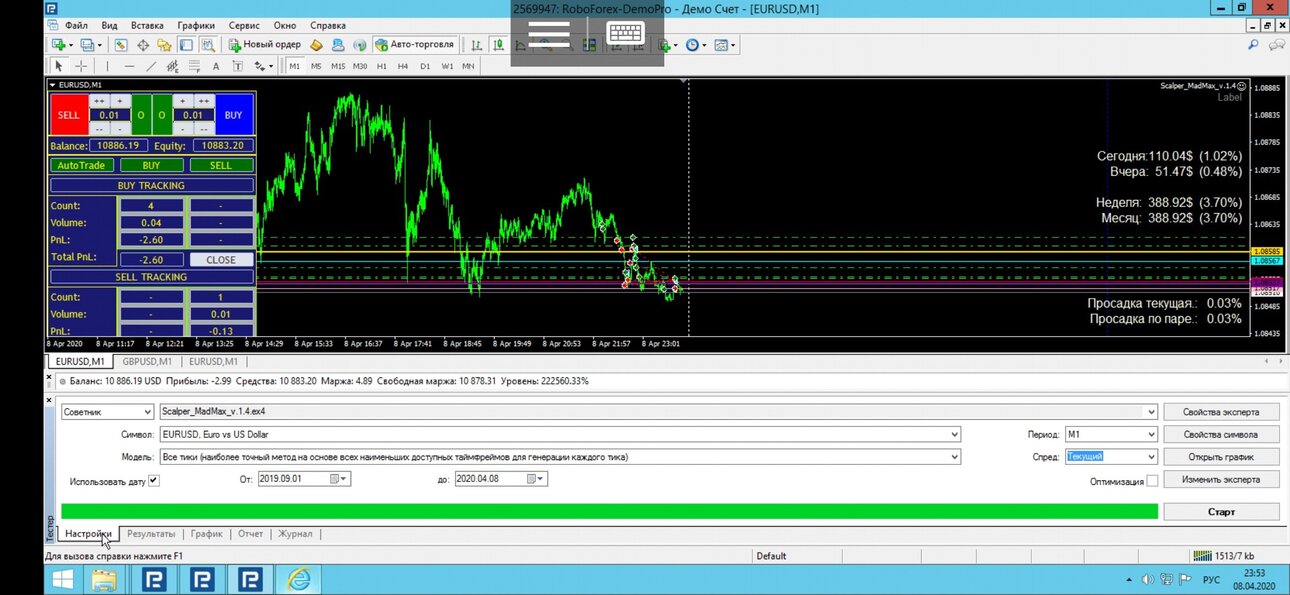The height and width of the screenshot is (595, 1290).
Task: Open the profiles toolbar icon
Action: [x=88, y=45]
